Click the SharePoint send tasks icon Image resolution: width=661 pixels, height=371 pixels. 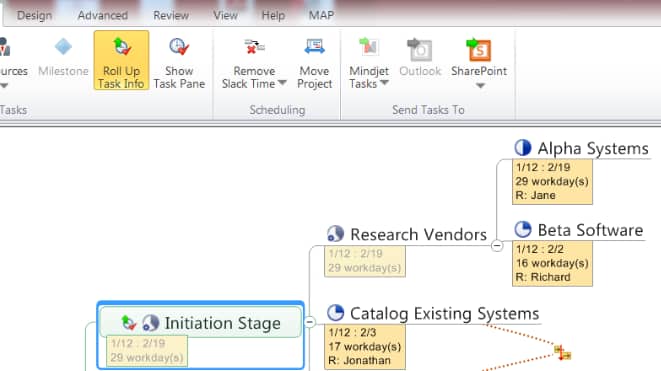[x=478, y=49]
